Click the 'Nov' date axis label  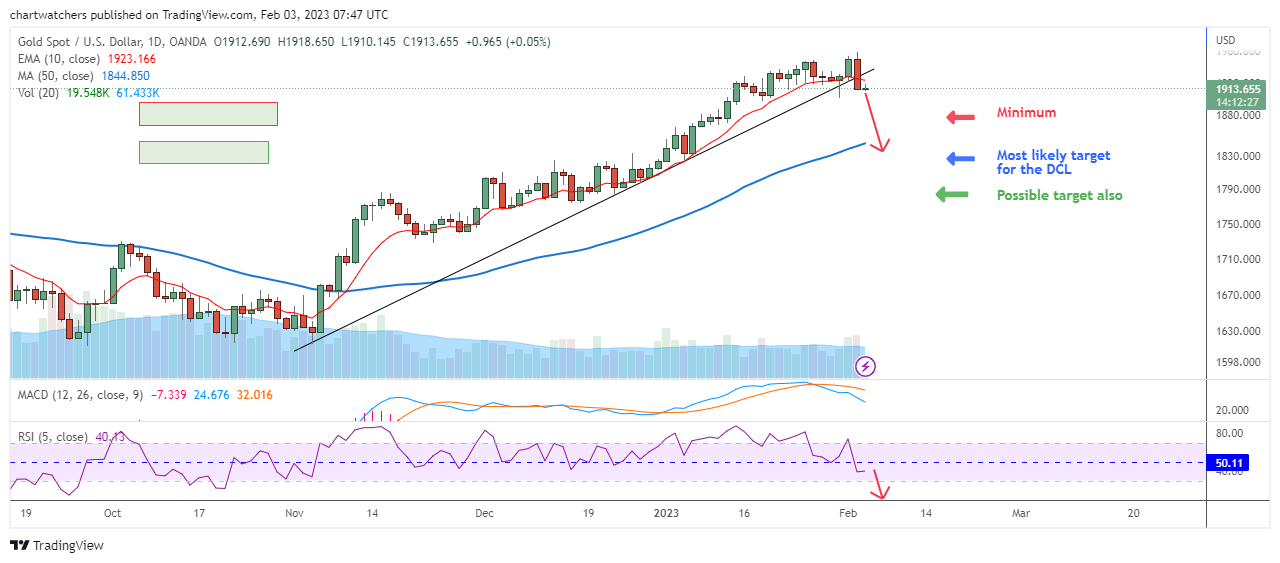point(294,513)
